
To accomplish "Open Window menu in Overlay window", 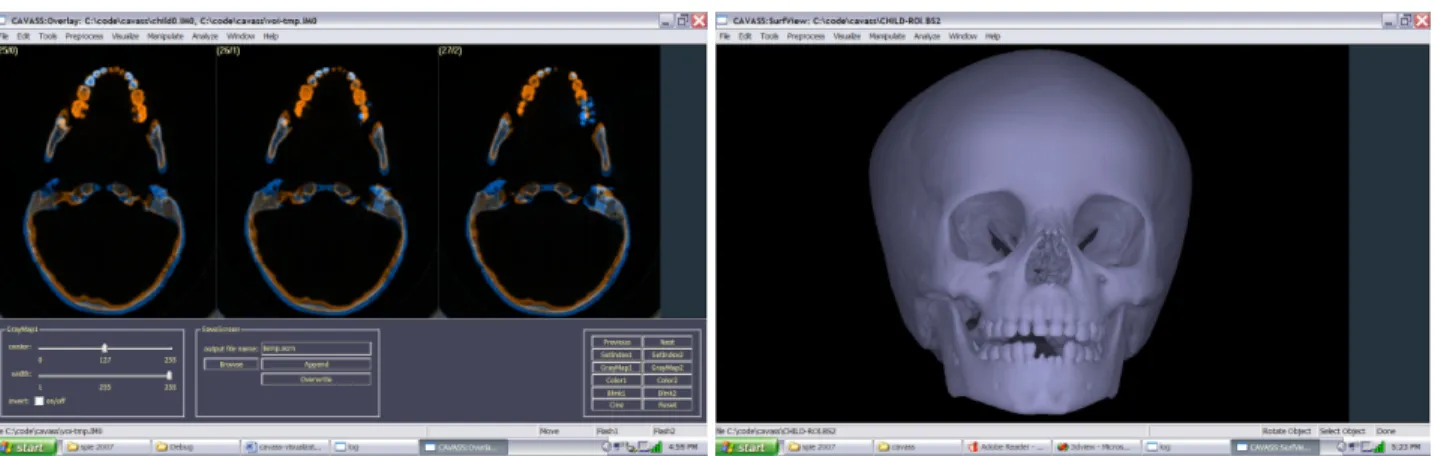I will pyautogui.click(x=240, y=36).
